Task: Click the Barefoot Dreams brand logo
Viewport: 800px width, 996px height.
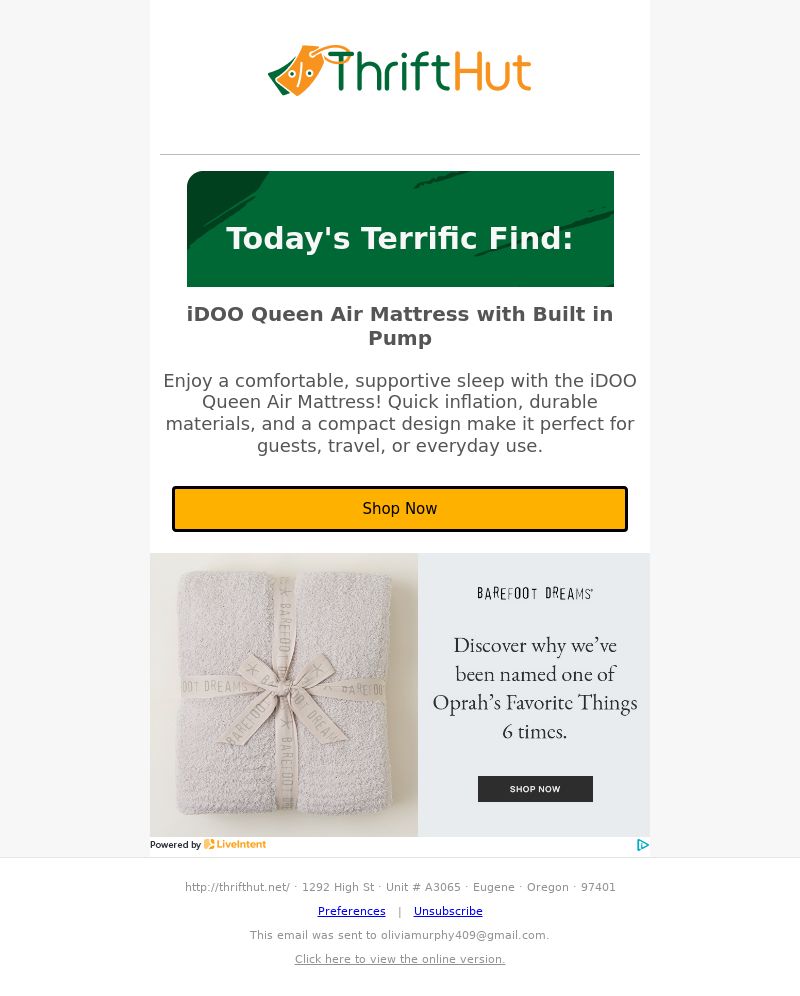Action: point(534,593)
